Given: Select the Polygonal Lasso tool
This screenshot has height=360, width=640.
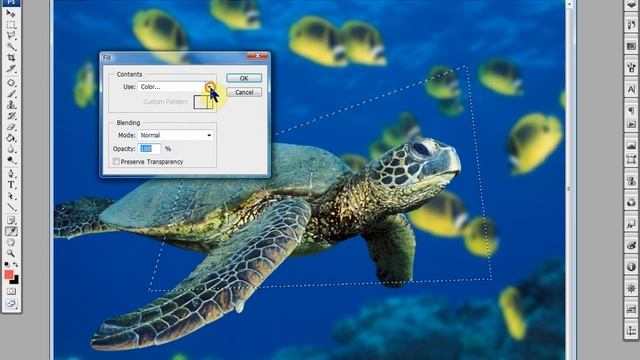Looking at the screenshot, I should click(x=11, y=36).
